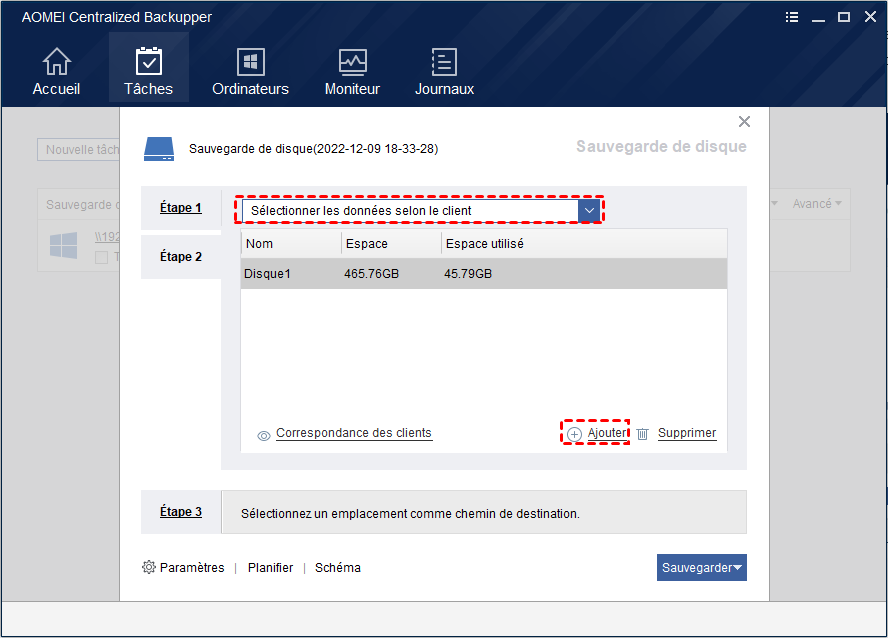Edit task name Sauvegarde de disque(2022-12-09 18-33-28)
This screenshot has height=638, width=888.
[313, 149]
